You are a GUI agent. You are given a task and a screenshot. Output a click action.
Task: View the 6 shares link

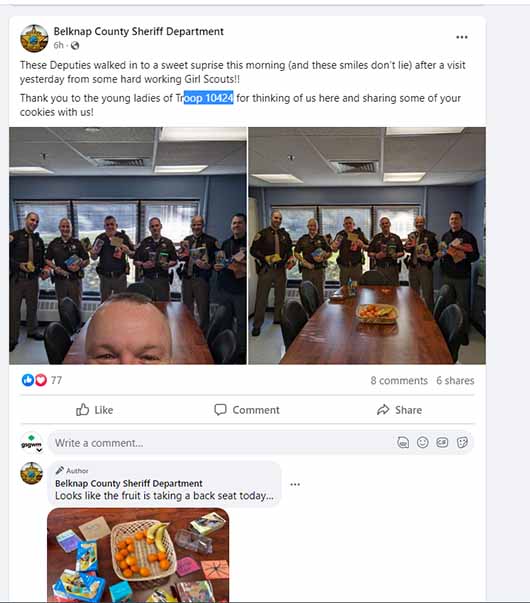tap(455, 381)
